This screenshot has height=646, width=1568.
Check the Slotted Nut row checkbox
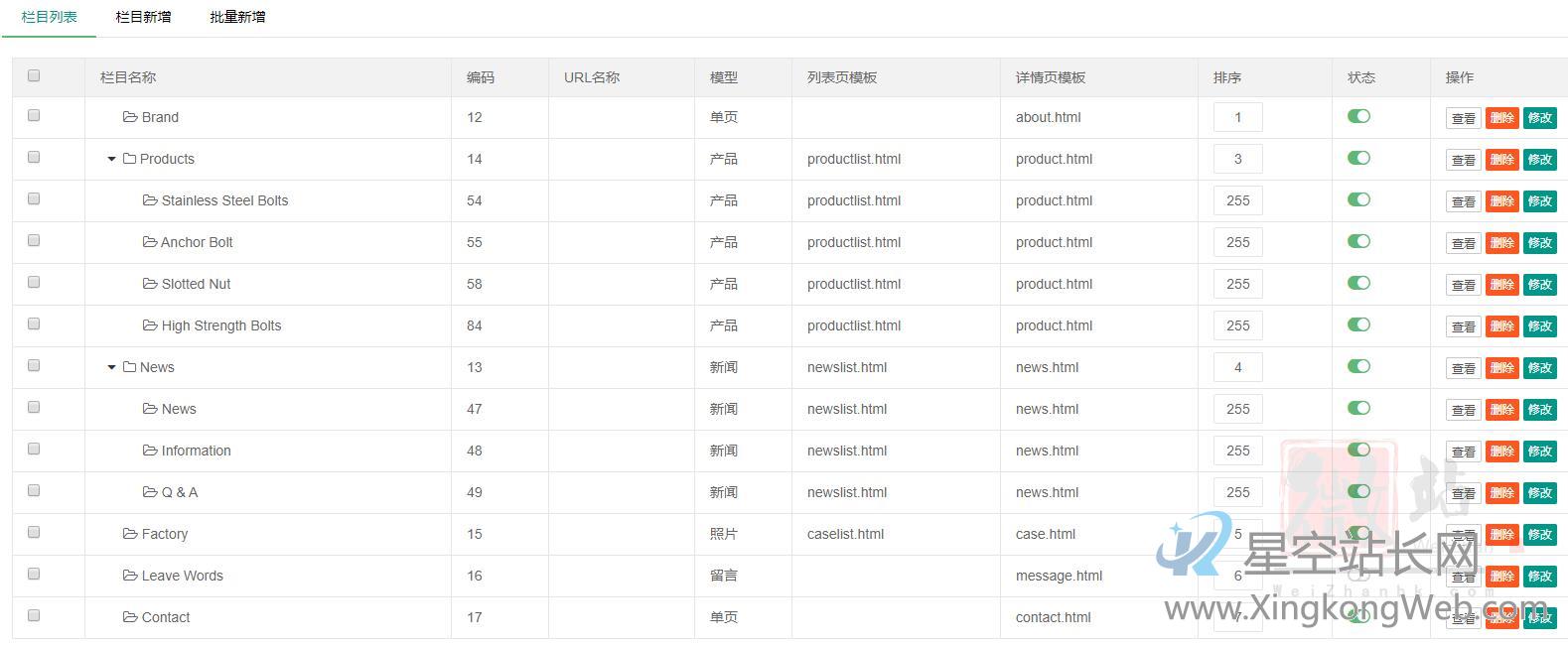pos(34,282)
